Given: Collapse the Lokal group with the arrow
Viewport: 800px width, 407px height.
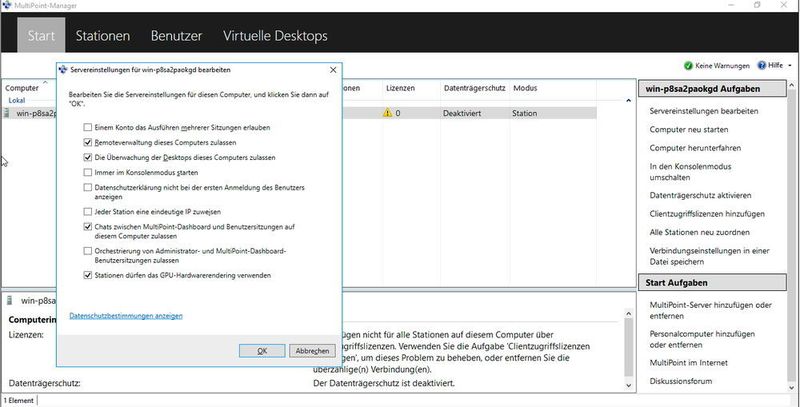Looking at the screenshot, I should tap(629, 101).
